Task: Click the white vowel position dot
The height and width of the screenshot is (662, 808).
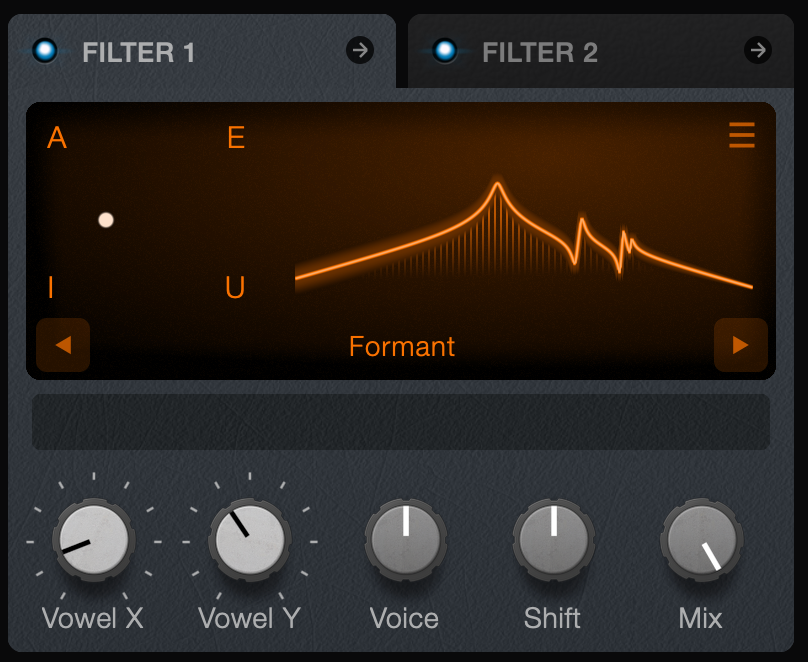Action: [106, 220]
